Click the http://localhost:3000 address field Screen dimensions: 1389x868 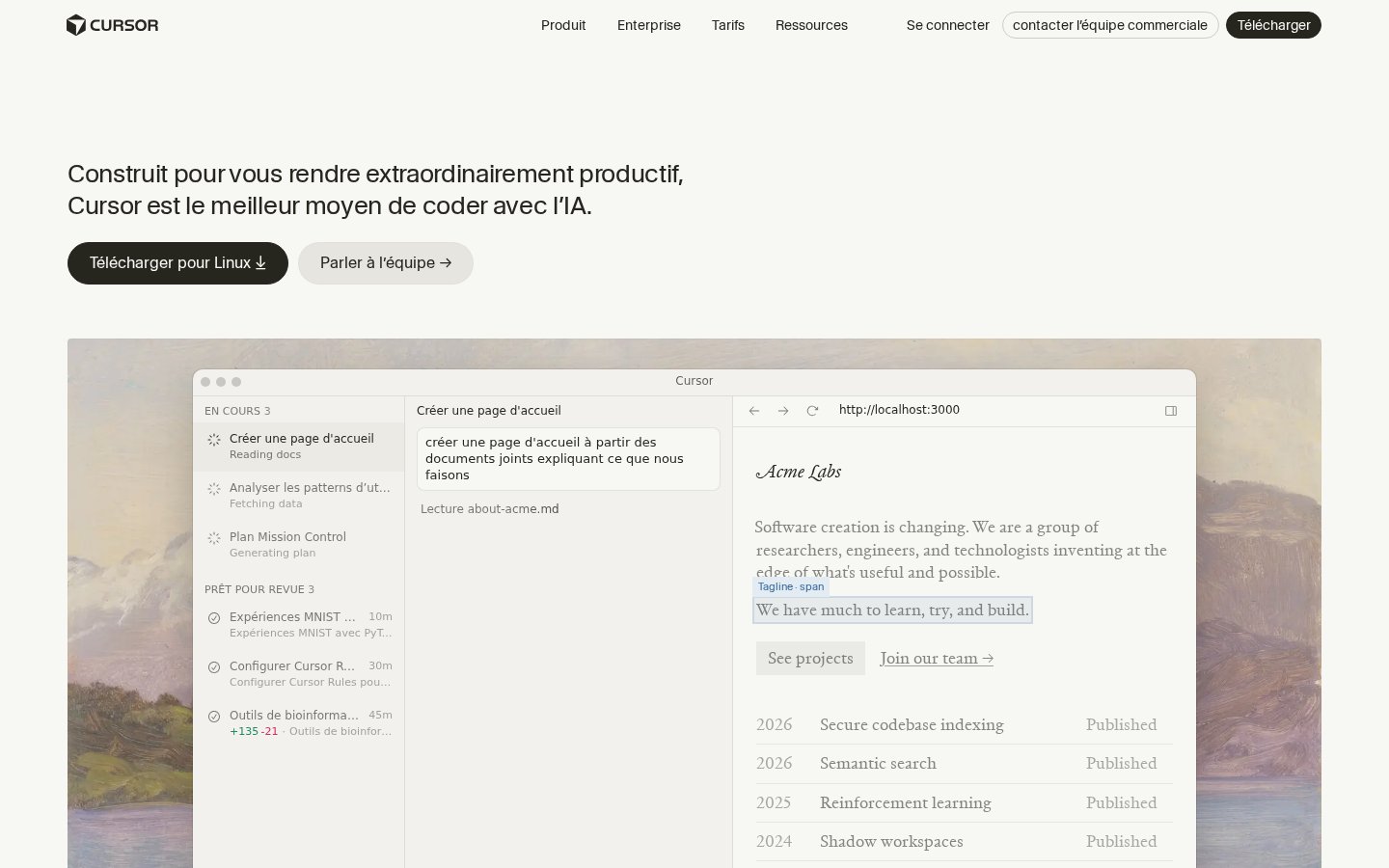click(899, 410)
